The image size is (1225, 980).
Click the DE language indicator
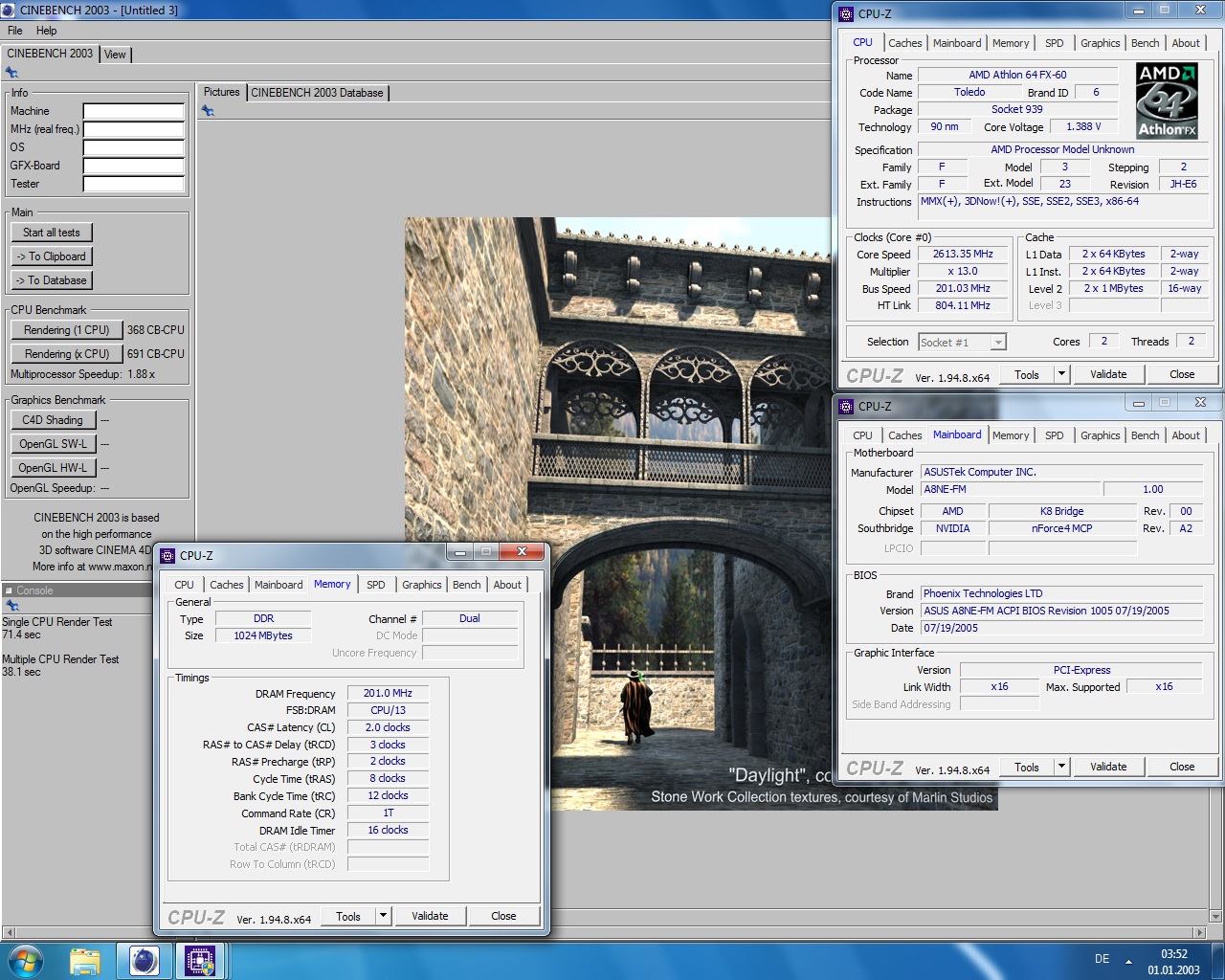(1102, 959)
